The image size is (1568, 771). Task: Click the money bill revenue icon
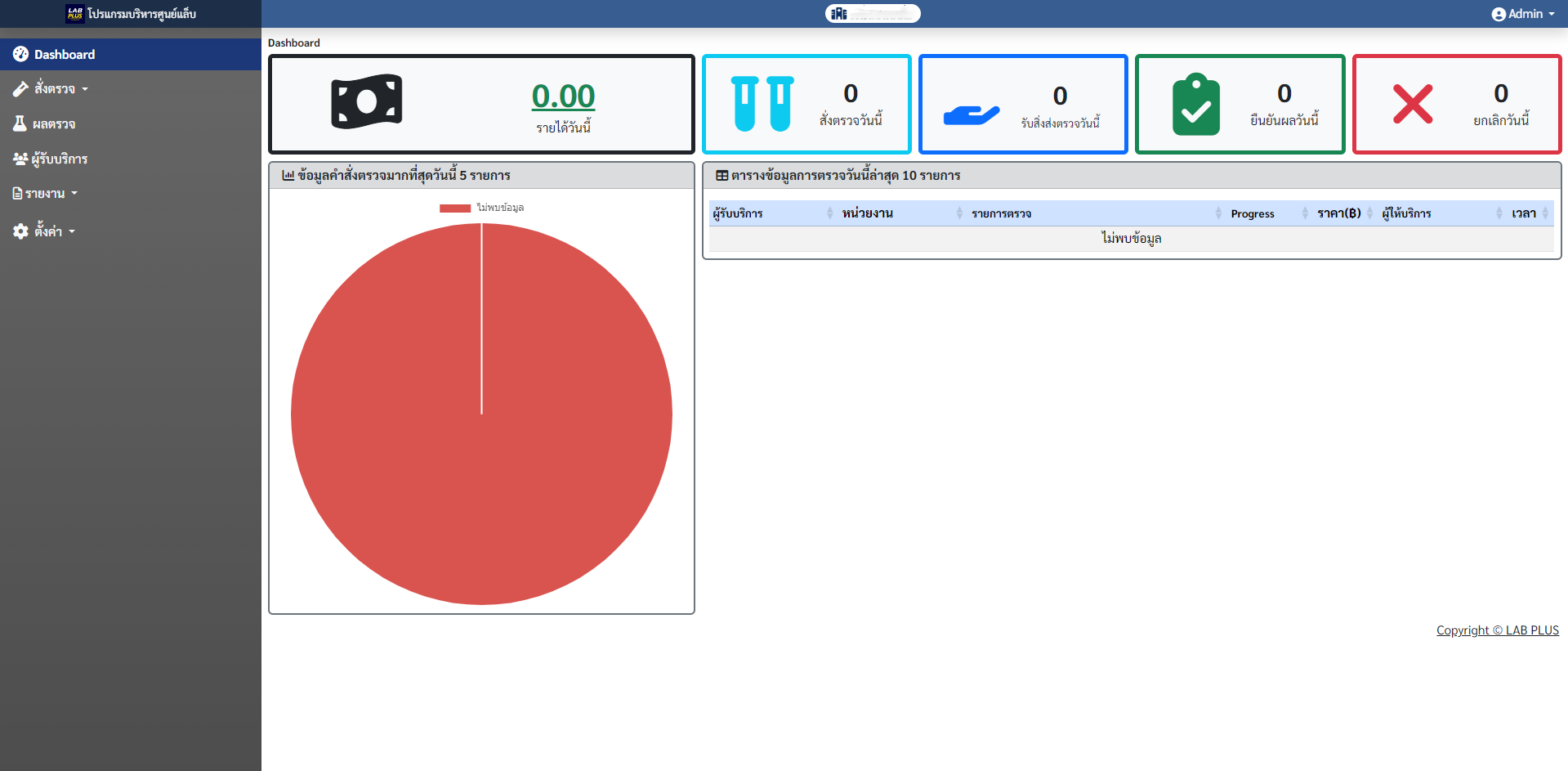pos(366,101)
